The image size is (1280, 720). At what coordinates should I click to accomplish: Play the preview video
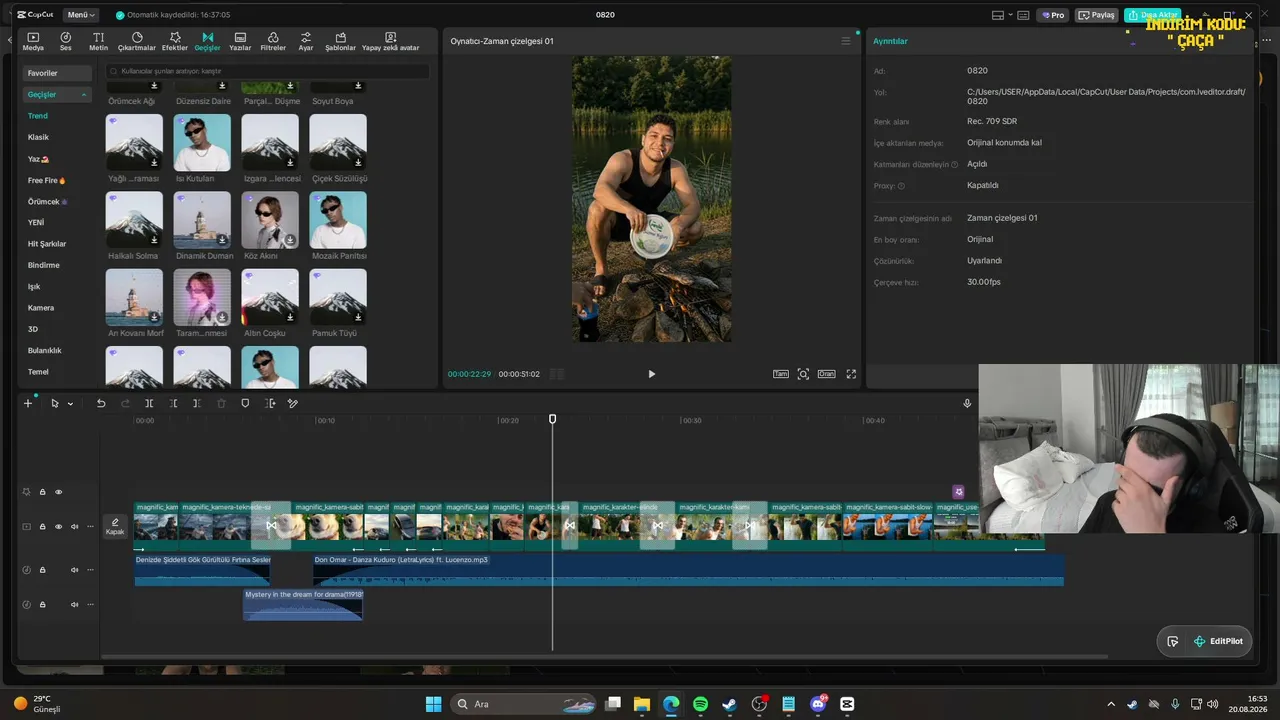pos(651,374)
